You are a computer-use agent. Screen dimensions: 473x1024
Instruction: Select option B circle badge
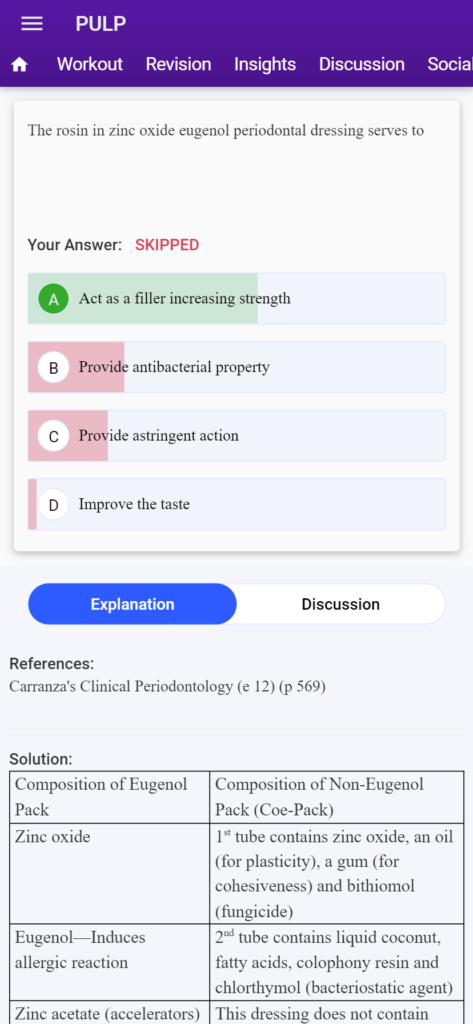click(x=54, y=368)
